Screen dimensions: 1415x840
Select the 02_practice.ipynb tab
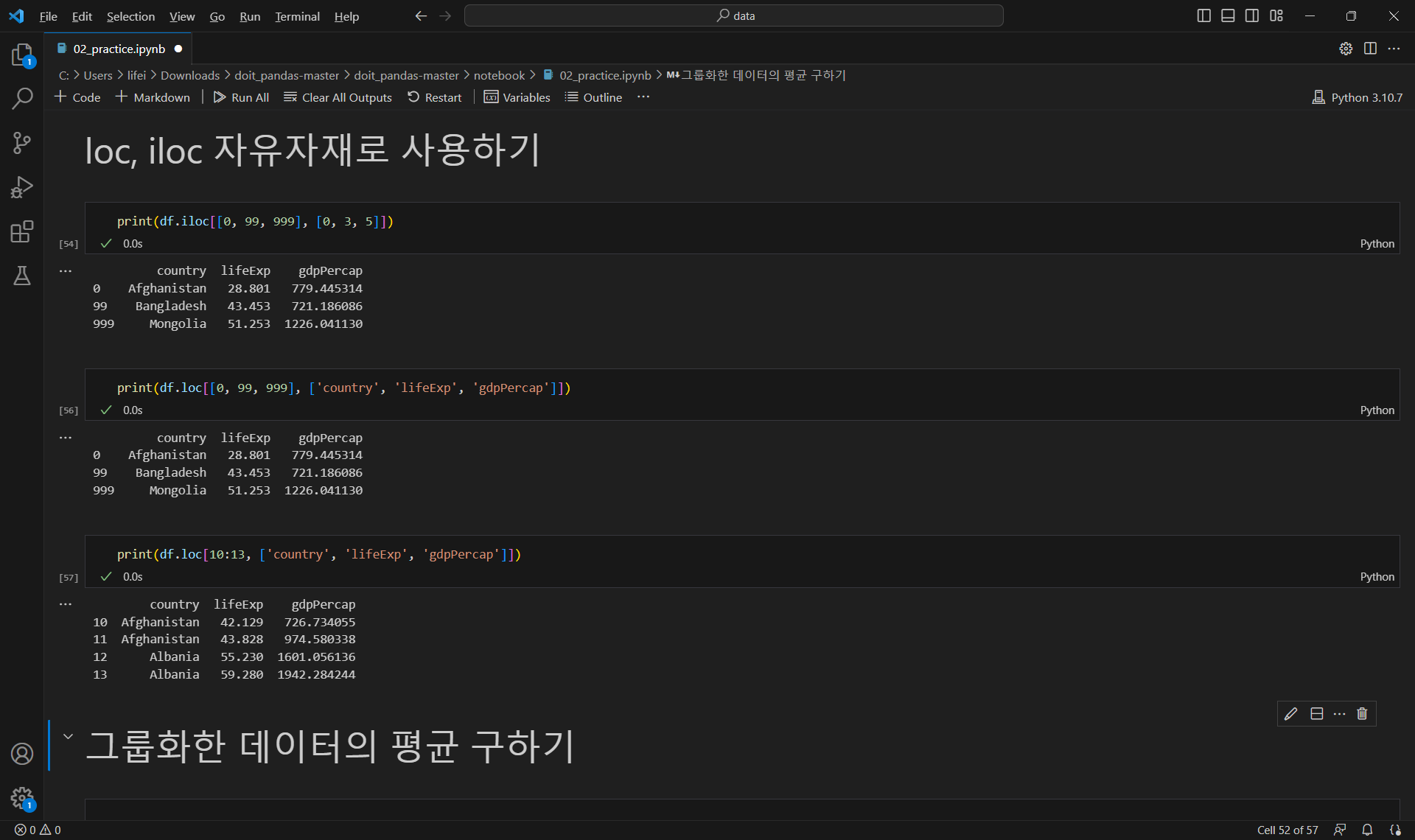tap(119, 49)
